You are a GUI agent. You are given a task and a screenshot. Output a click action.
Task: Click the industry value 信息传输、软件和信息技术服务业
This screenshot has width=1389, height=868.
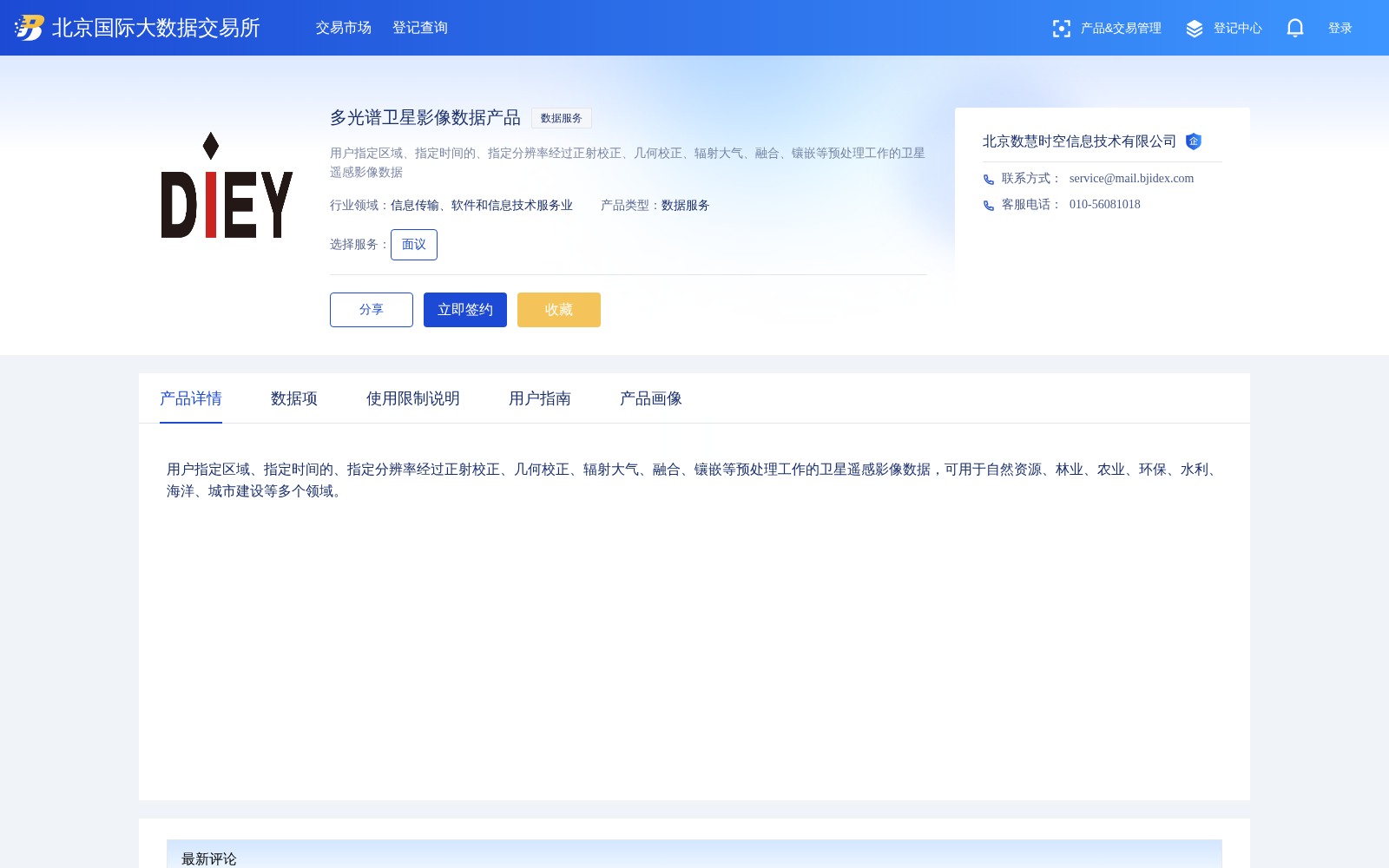tap(482, 206)
